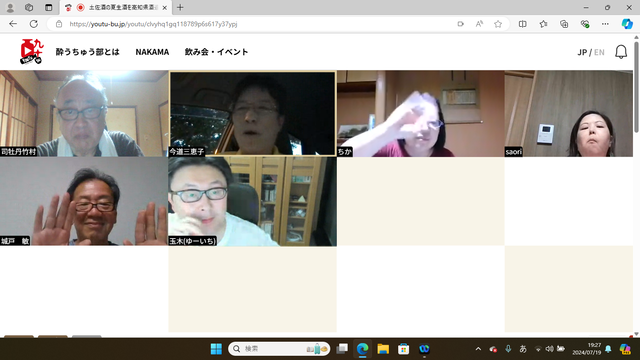Open the Windows Start menu

(x=216, y=349)
